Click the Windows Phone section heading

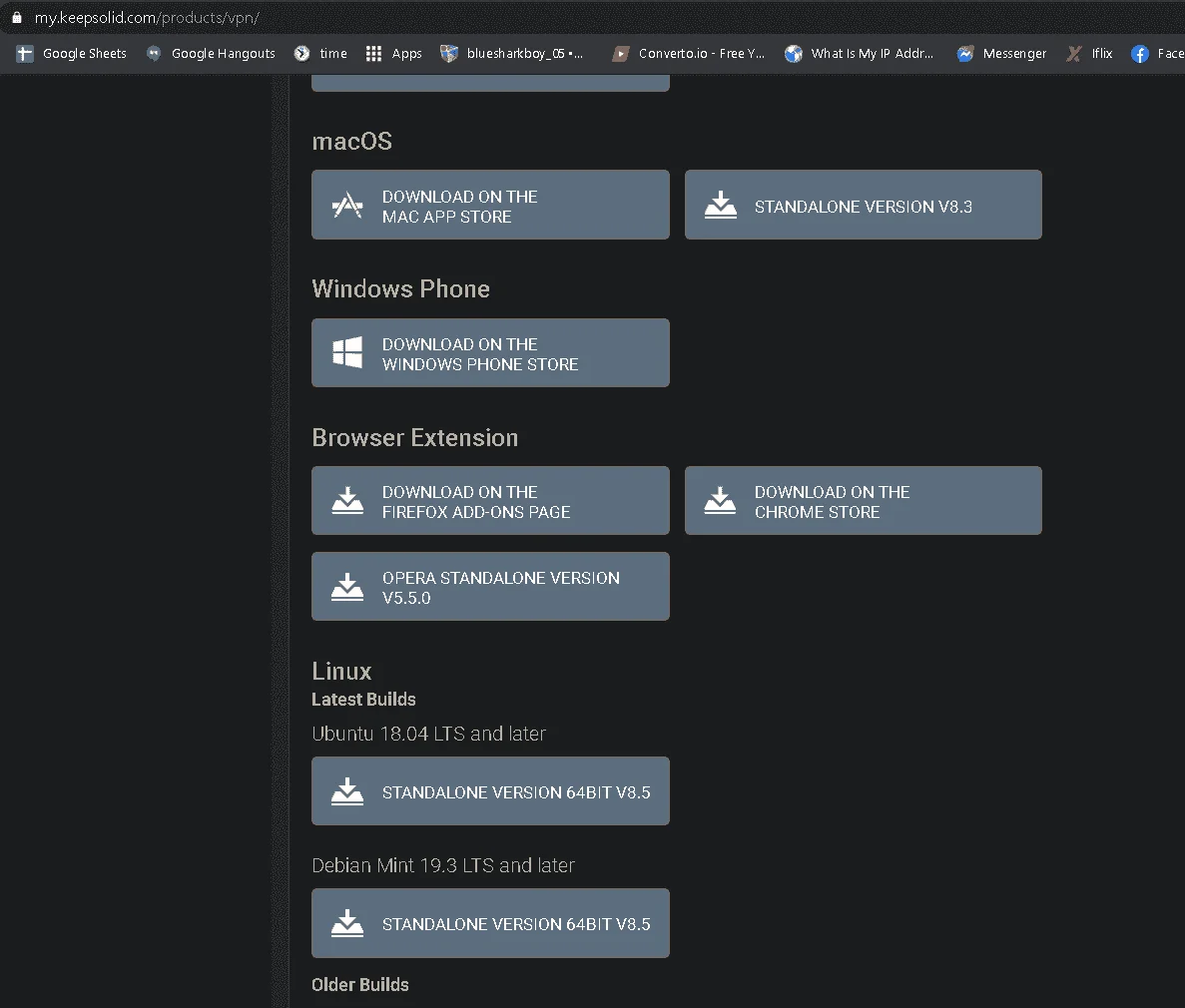[x=400, y=288]
